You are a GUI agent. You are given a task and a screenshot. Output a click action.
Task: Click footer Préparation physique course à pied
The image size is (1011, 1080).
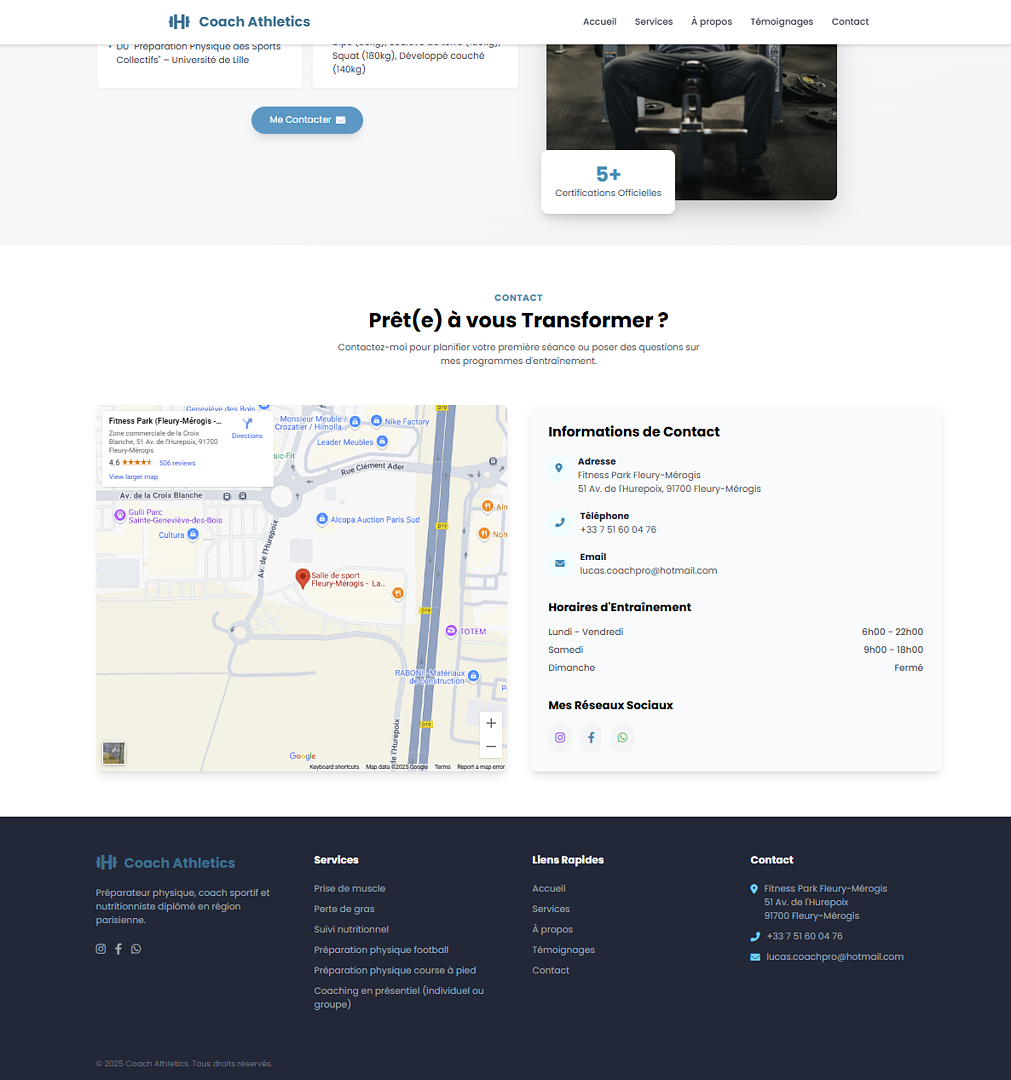coord(395,970)
